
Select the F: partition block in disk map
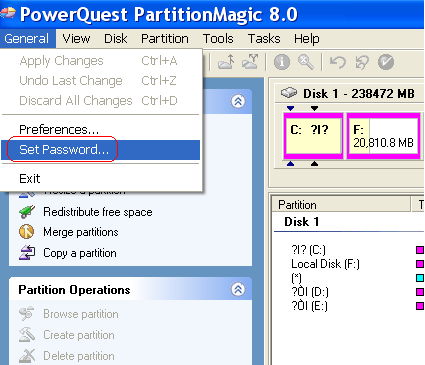coord(383,136)
